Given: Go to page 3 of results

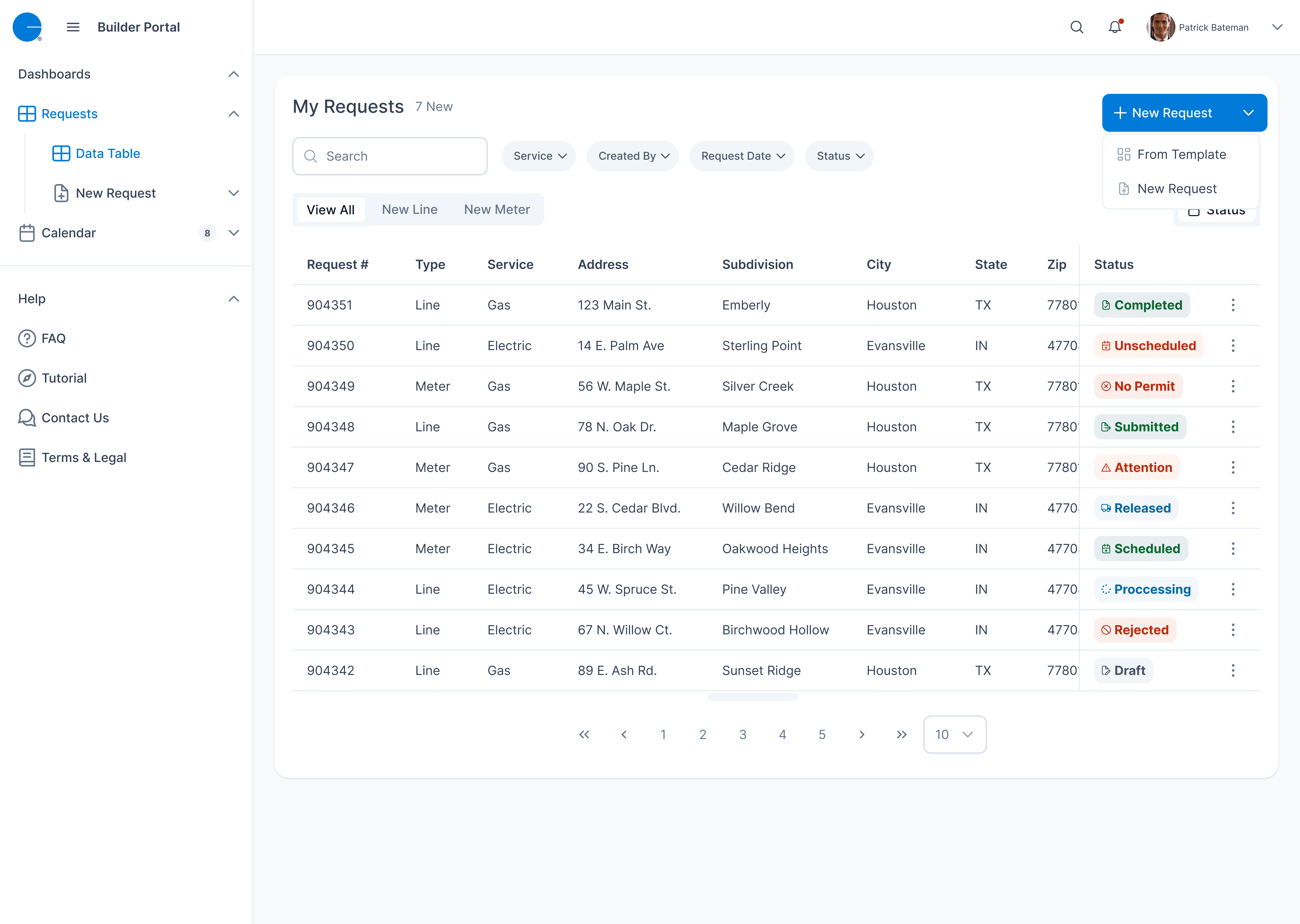Looking at the screenshot, I should (x=742, y=735).
